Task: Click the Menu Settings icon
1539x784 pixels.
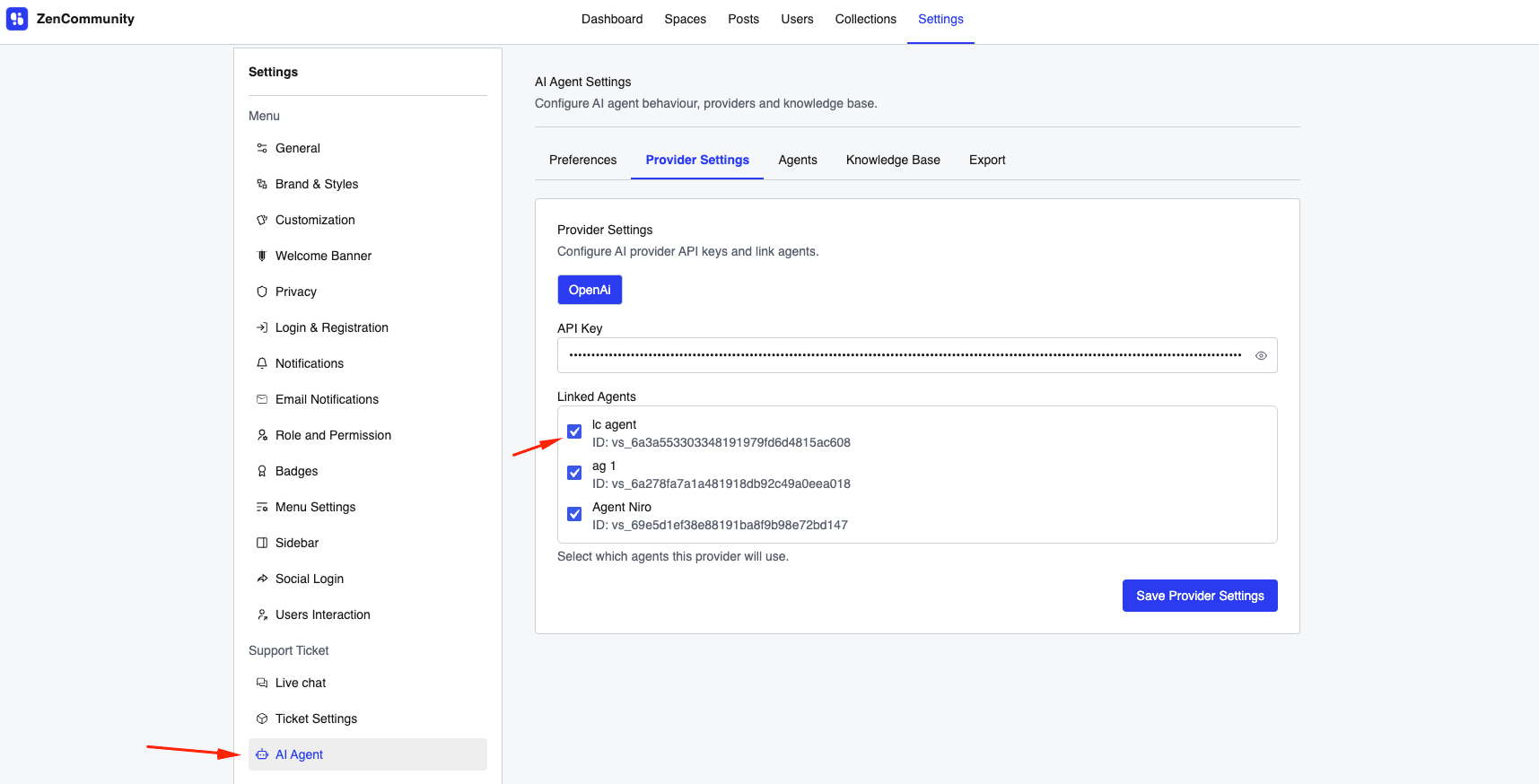Action: pyautogui.click(x=262, y=507)
